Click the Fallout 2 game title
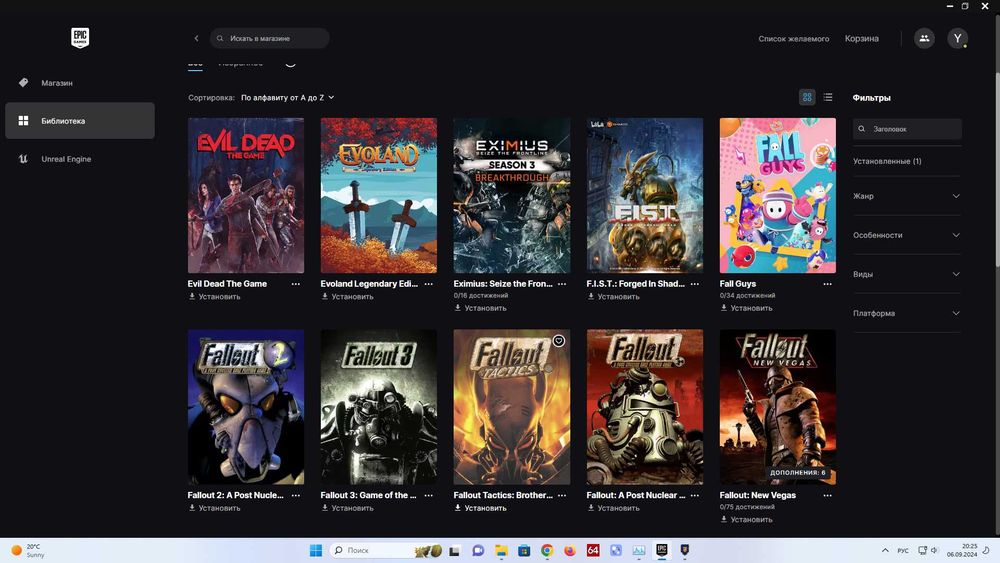The height and width of the screenshot is (563, 1000). click(235, 495)
